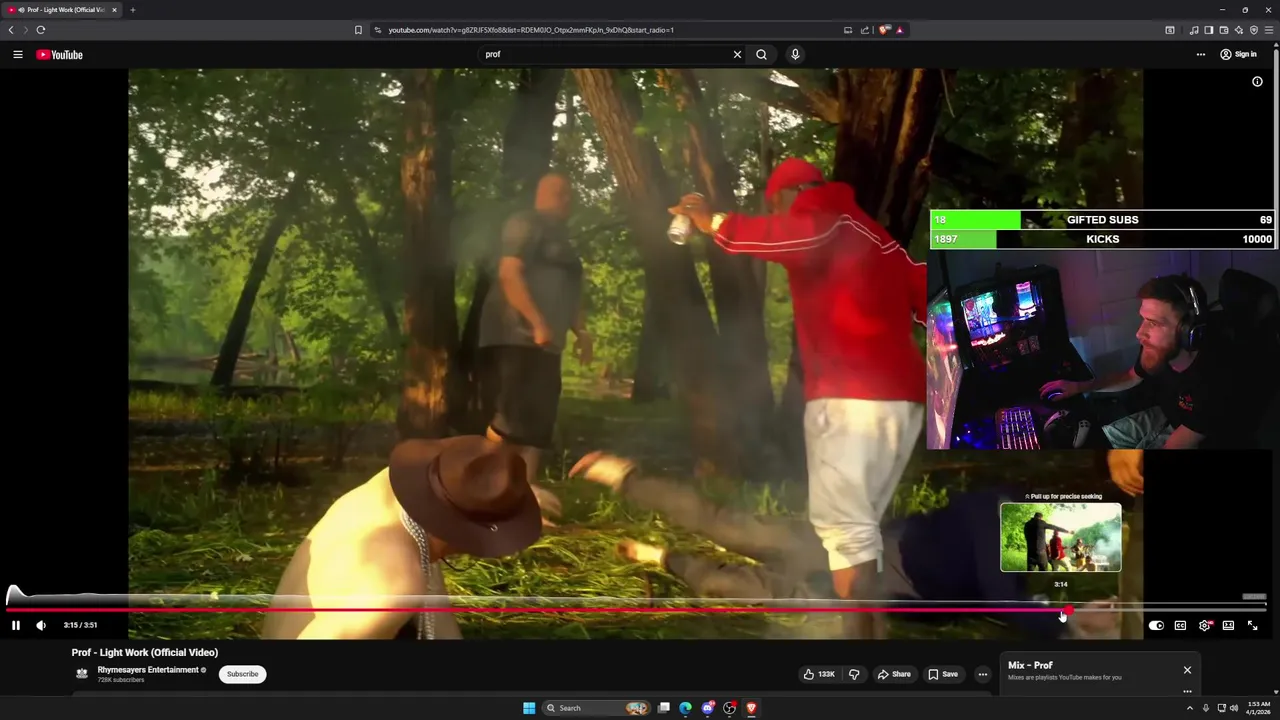Screen dimensions: 1280x720
Task: Click the share page icon in address bar
Action: tap(864, 30)
